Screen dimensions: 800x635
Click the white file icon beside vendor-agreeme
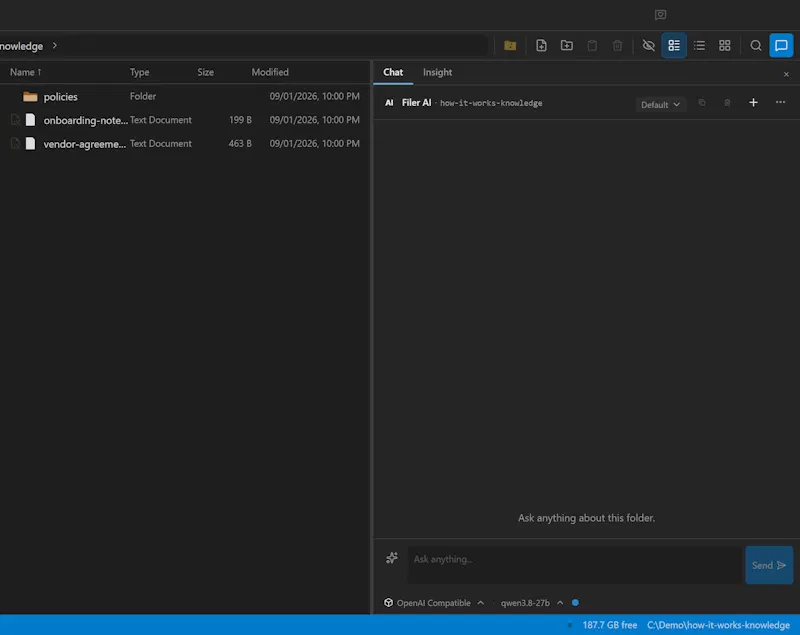pyautogui.click(x=31, y=143)
